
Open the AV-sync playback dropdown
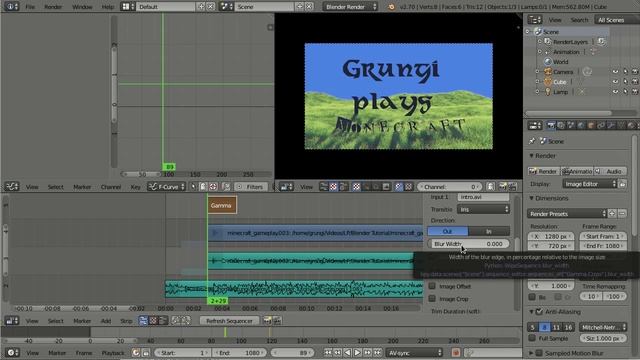pyautogui.click(x=414, y=353)
